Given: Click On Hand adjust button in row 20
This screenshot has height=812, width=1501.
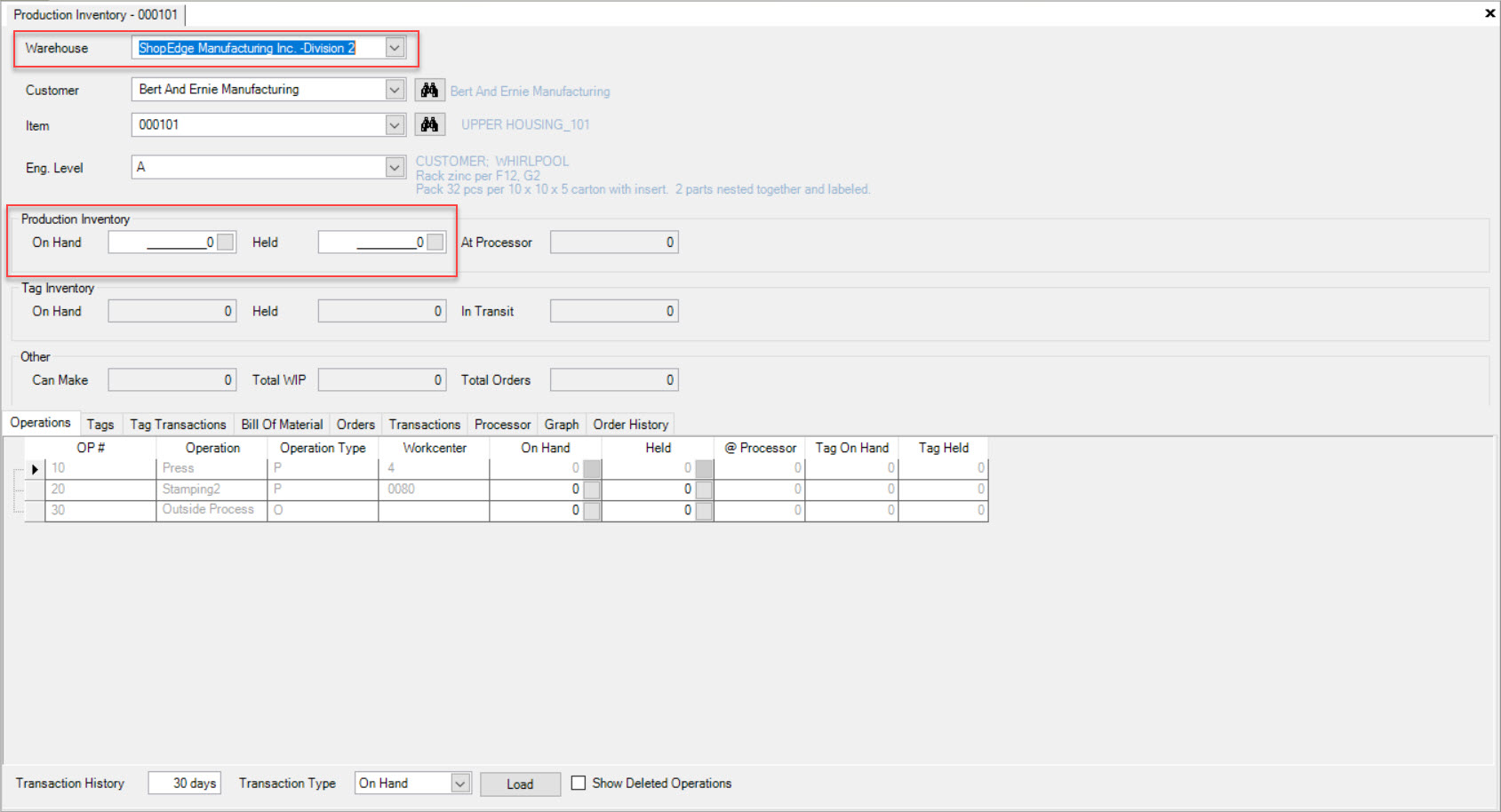Looking at the screenshot, I should [x=592, y=489].
